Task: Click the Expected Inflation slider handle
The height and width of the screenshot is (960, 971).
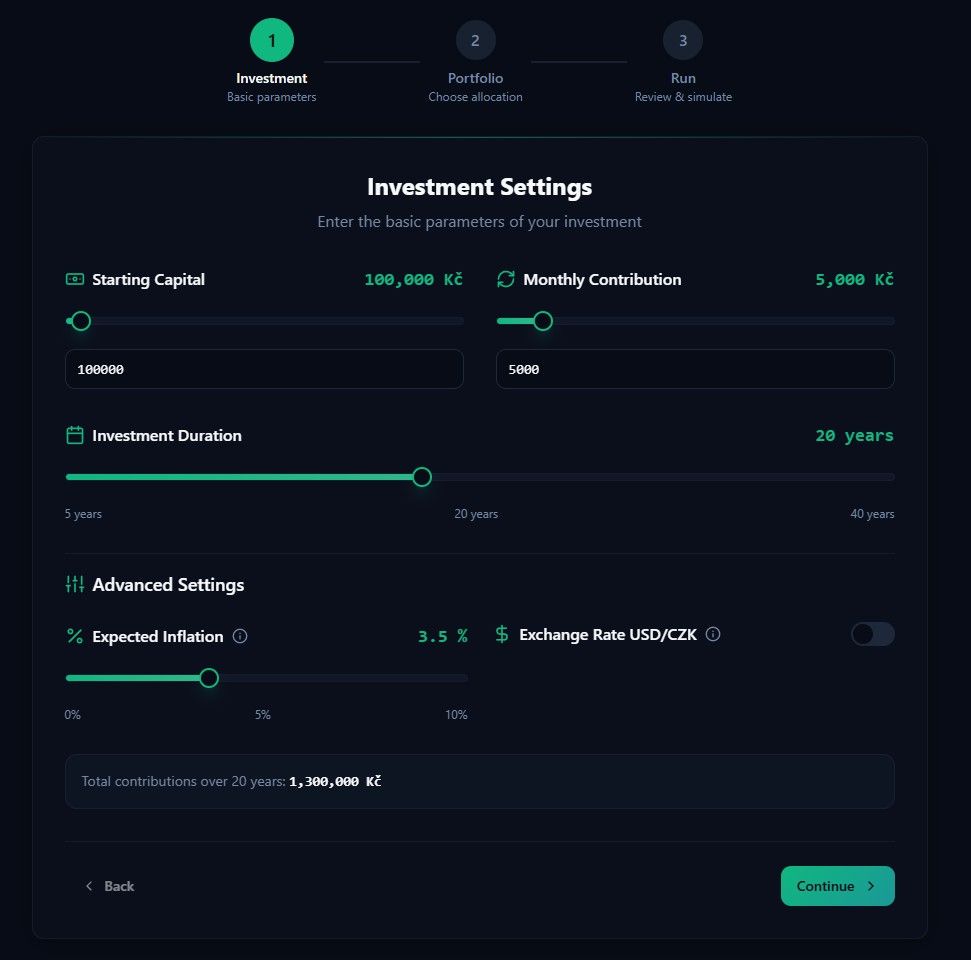Action: pos(208,678)
